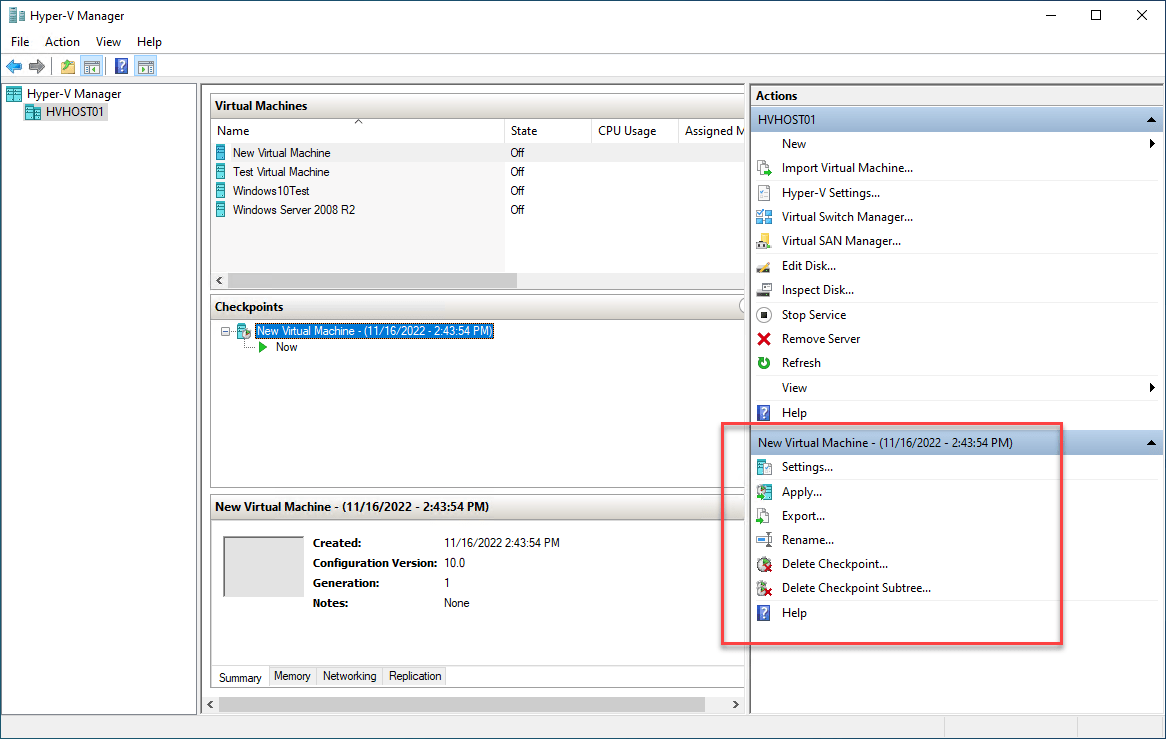Expand the New submenu arrow
The image size is (1166, 739).
pos(1152,143)
